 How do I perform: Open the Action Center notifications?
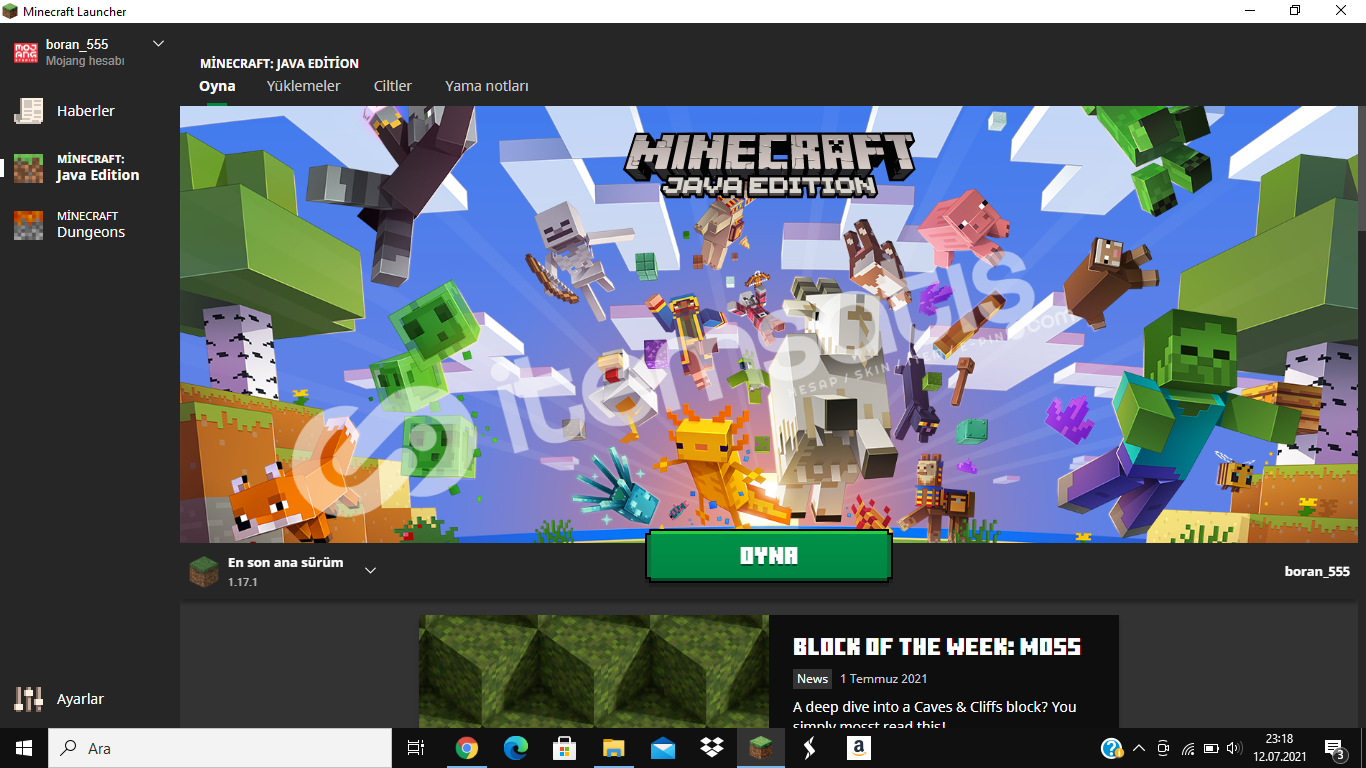point(1334,748)
